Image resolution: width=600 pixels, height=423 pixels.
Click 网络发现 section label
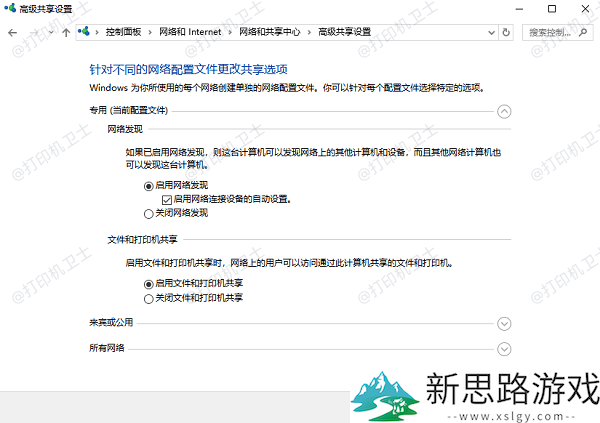(x=125, y=129)
